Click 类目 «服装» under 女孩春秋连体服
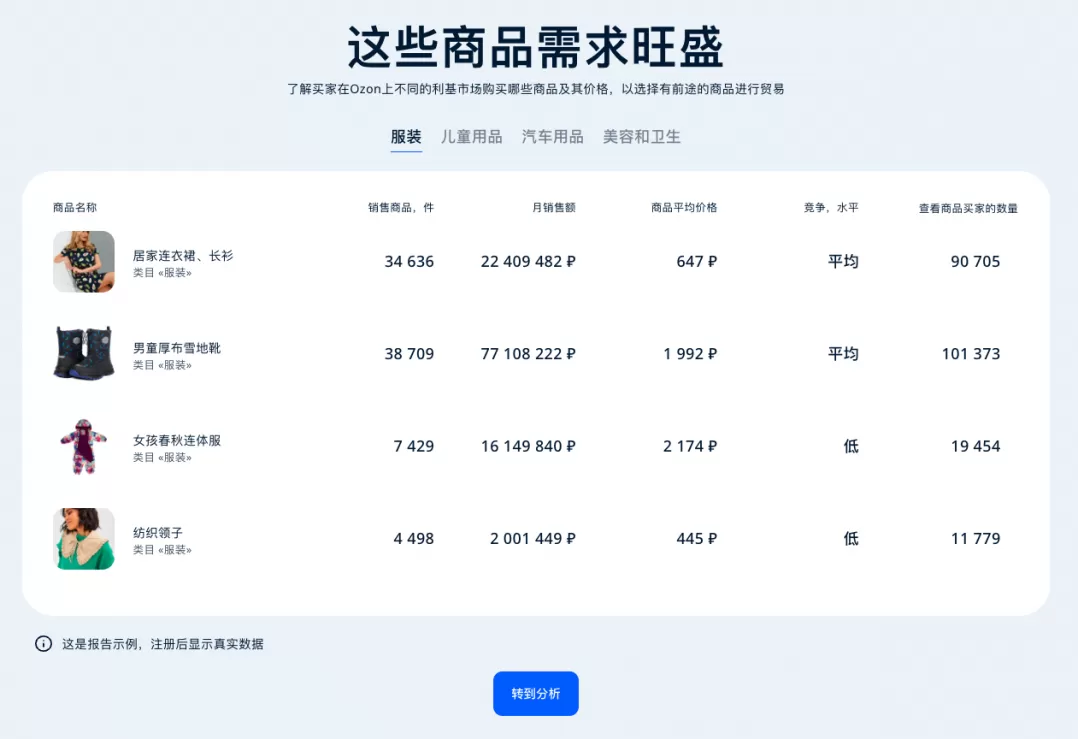The image size is (1078, 739). (162, 457)
